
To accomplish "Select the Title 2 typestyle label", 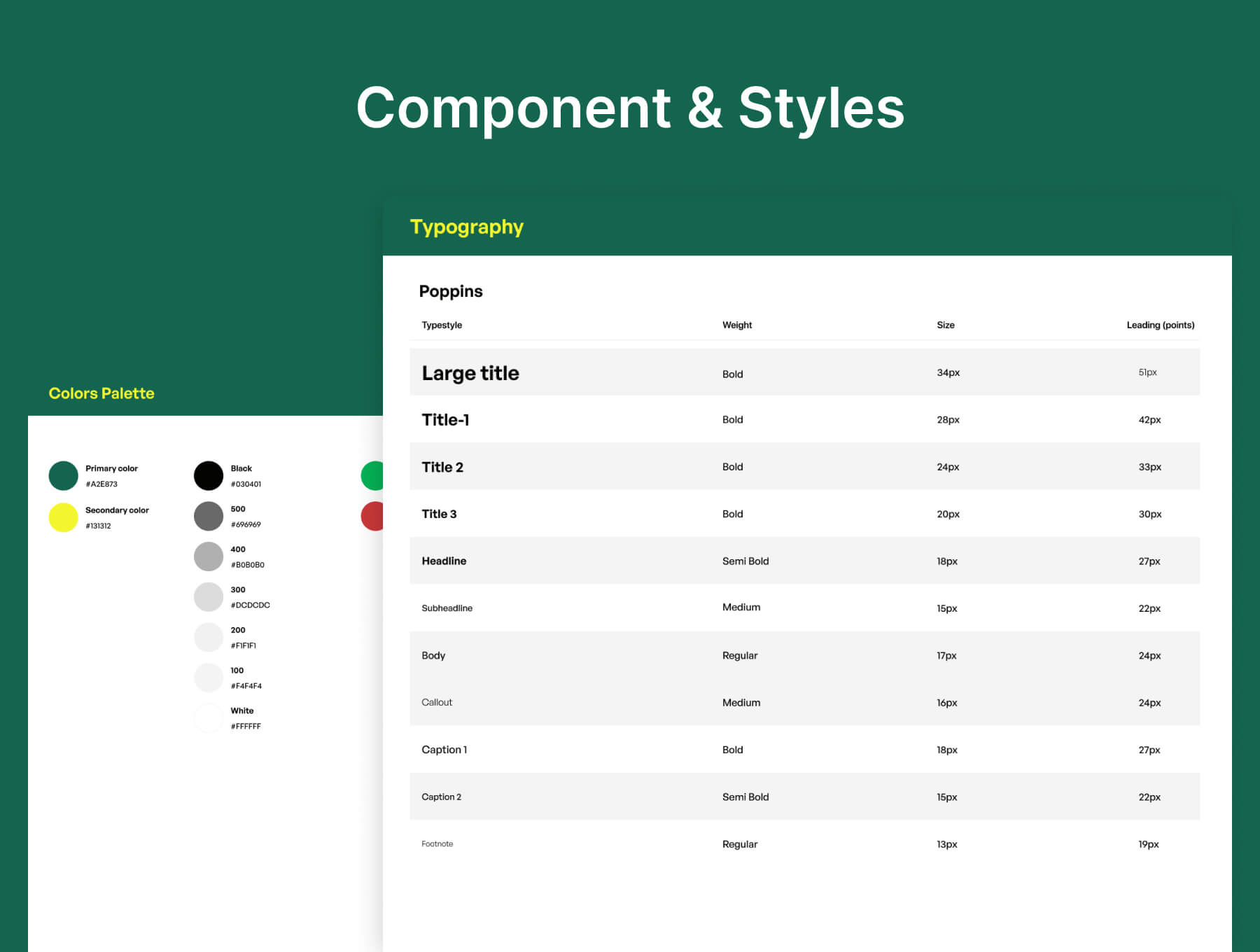I will pos(442,467).
